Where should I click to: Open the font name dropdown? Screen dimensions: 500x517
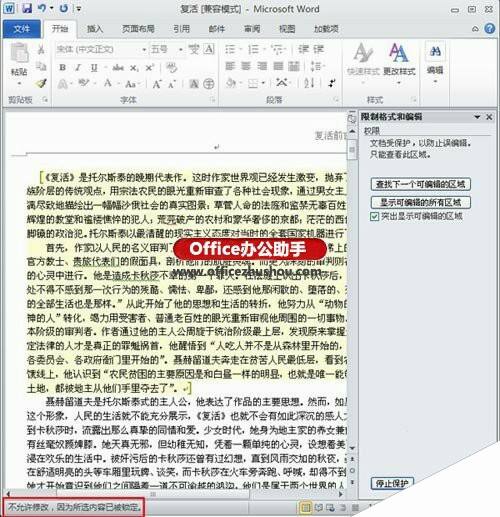tap(144, 50)
